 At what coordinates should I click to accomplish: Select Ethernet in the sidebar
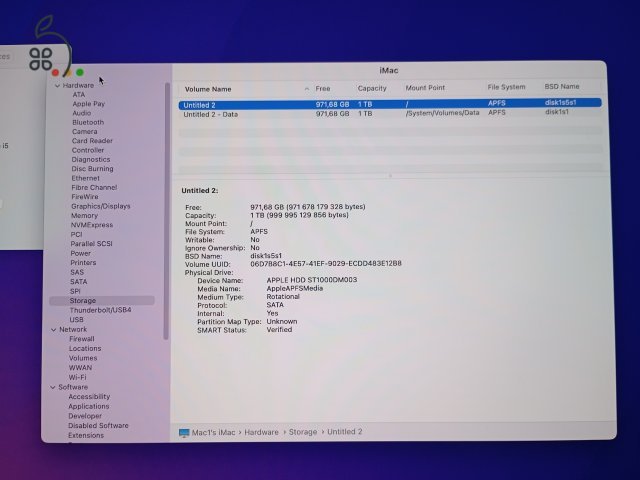[85, 178]
